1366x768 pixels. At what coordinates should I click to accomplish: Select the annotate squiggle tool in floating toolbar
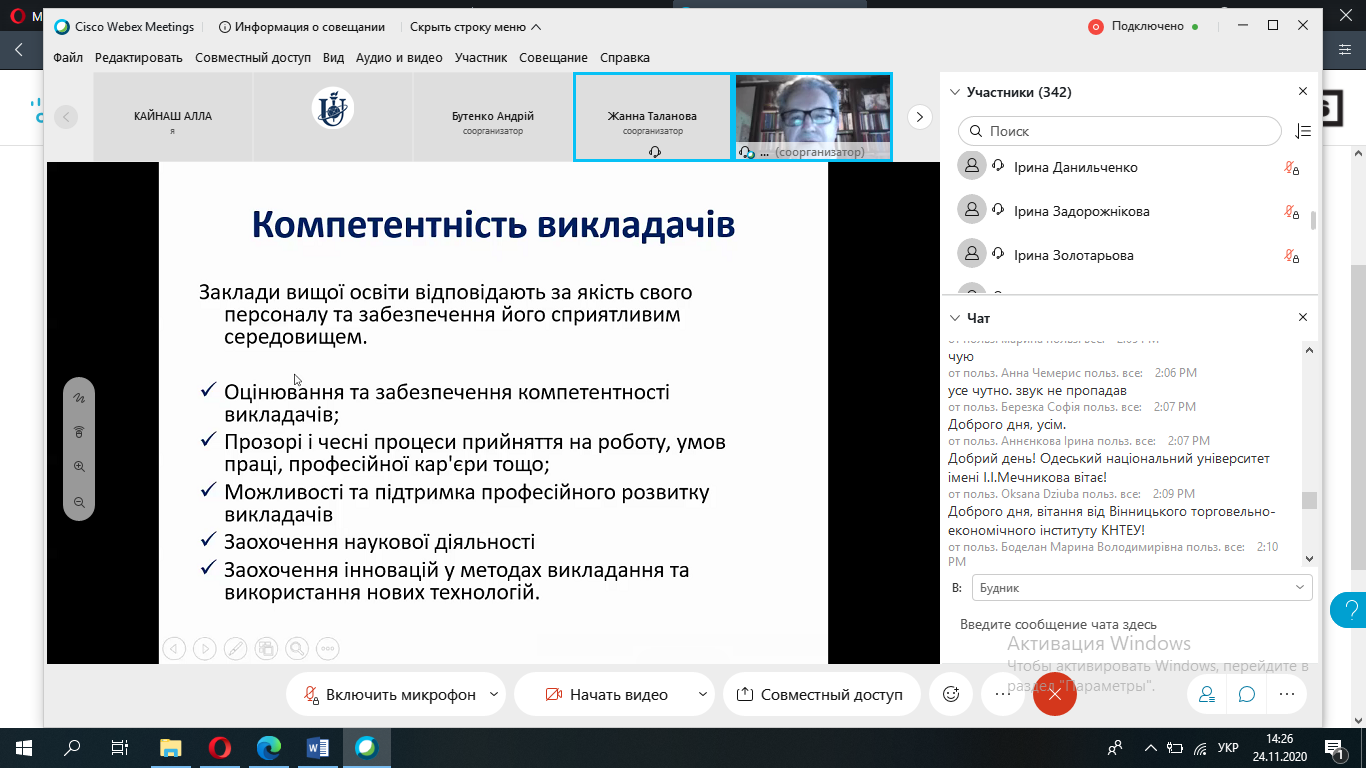(79, 398)
